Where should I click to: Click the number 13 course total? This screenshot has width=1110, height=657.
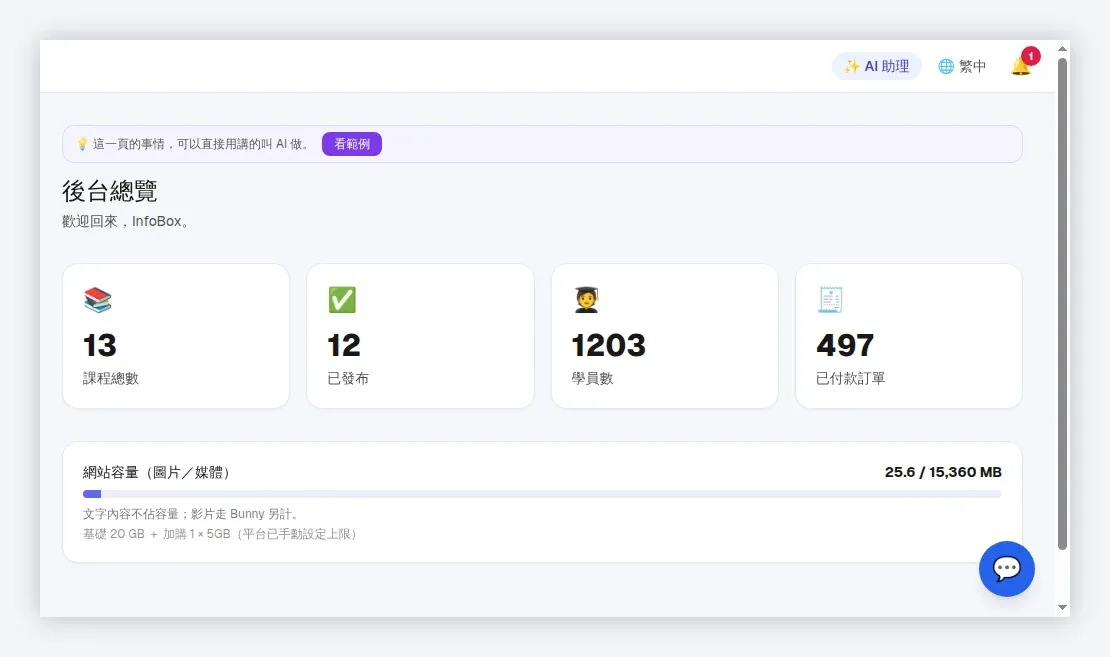[x=100, y=345]
